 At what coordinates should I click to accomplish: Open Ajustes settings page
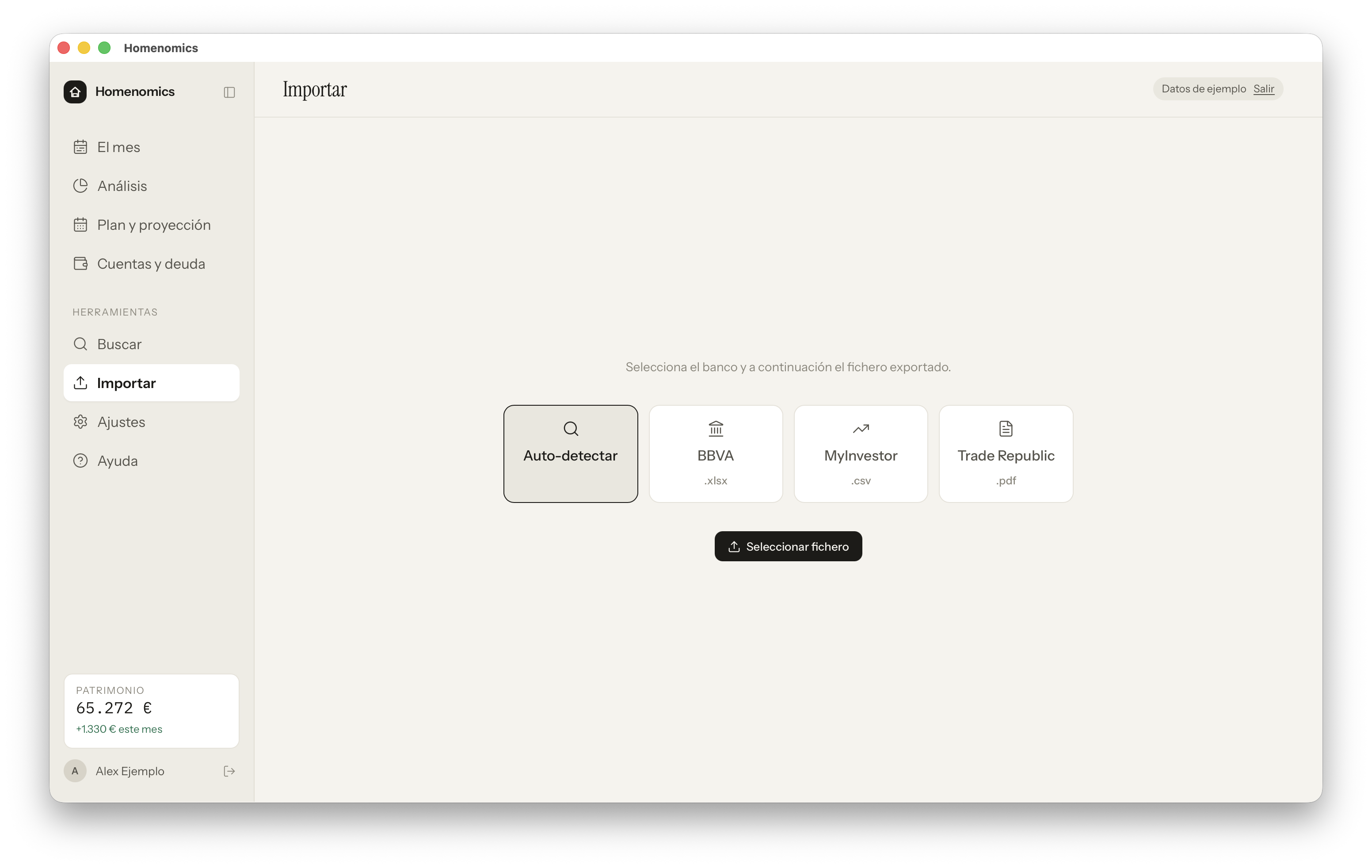pyautogui.click(x=152, y=422)
